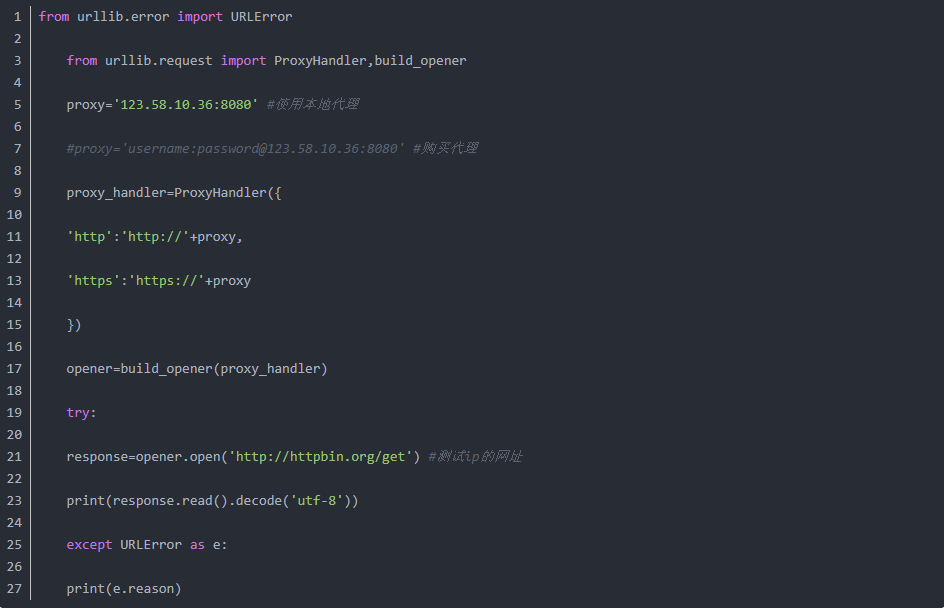Image resolution: width=944 pixels, height=609 pixels.
Task: Click the Chinese comment after the httpbin URL
Action: [475, 457]
